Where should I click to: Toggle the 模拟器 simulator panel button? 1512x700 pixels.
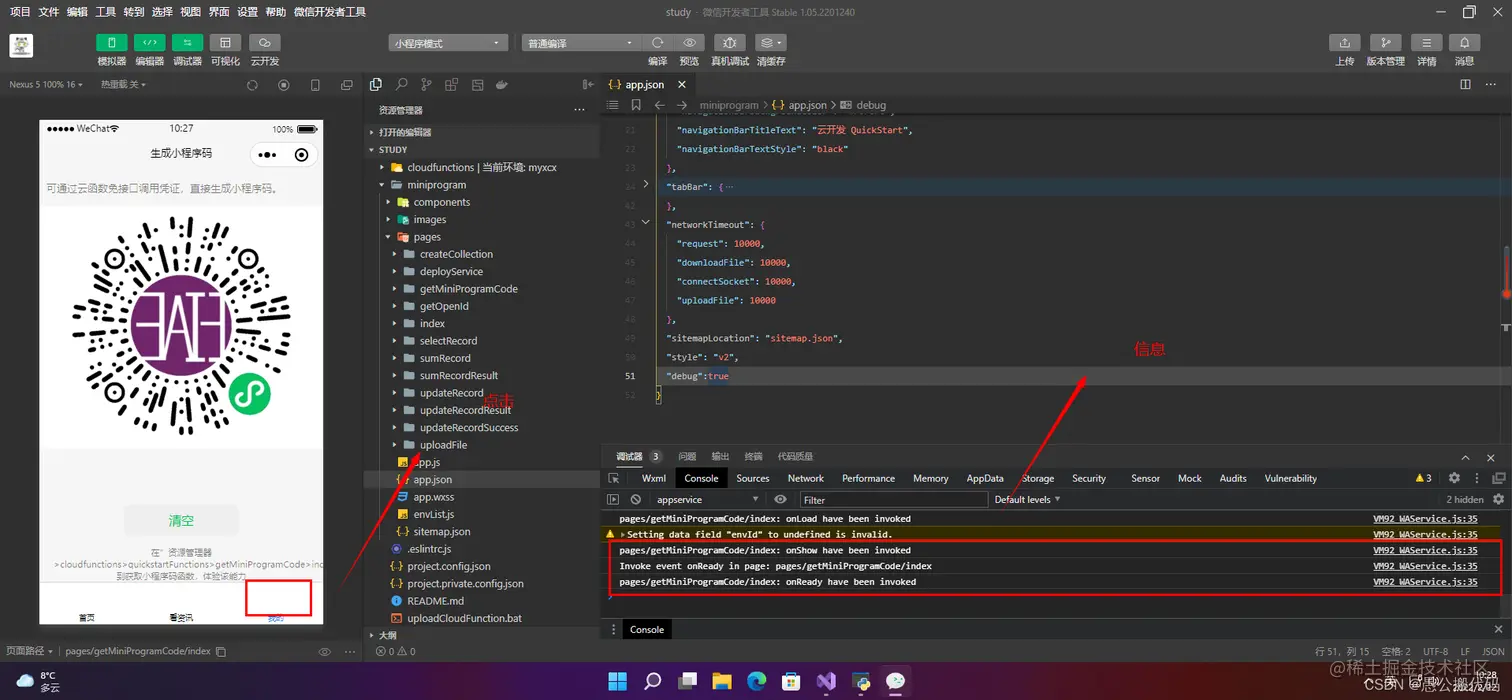(x=111, y=43)
